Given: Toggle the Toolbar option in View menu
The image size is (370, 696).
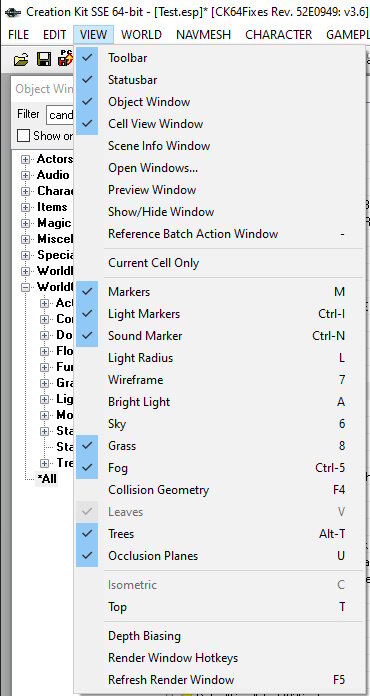Looking at the screenshot, I should tap(220, 58).
